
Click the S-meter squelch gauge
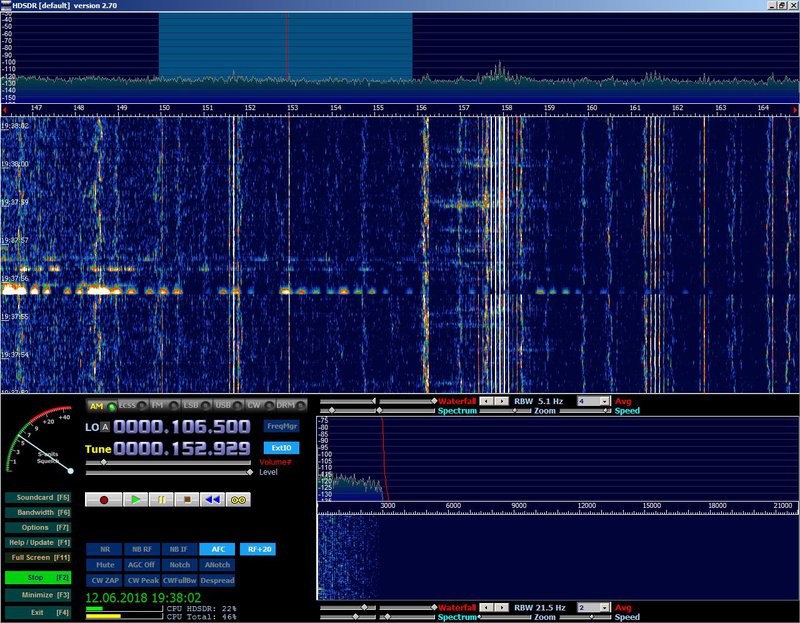point(42,440)
